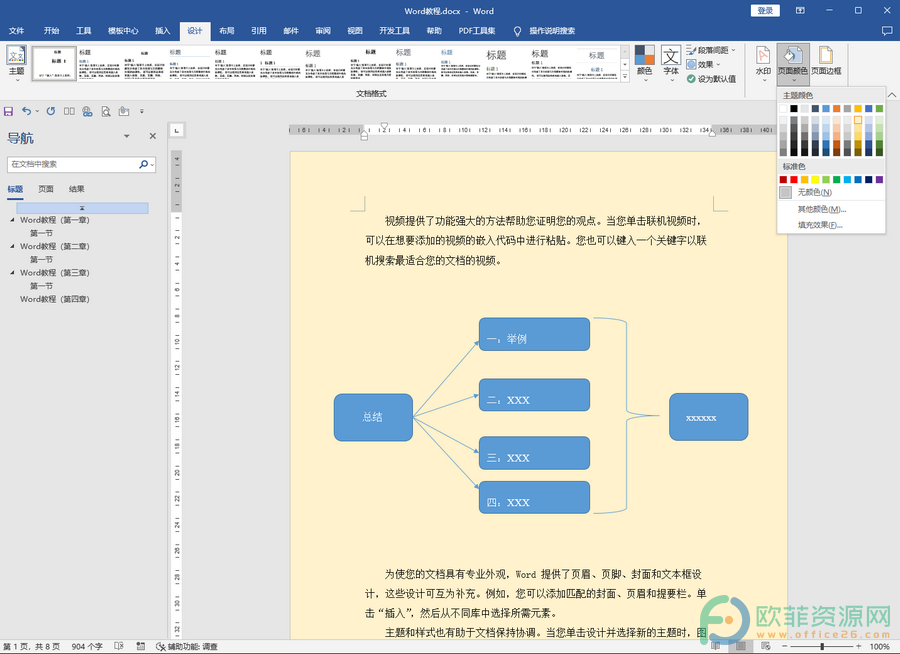Image resolution: width=900 pixels, height=654 pixels.
Task: Switch to the 引用 references tab
Action: [259, 31]
